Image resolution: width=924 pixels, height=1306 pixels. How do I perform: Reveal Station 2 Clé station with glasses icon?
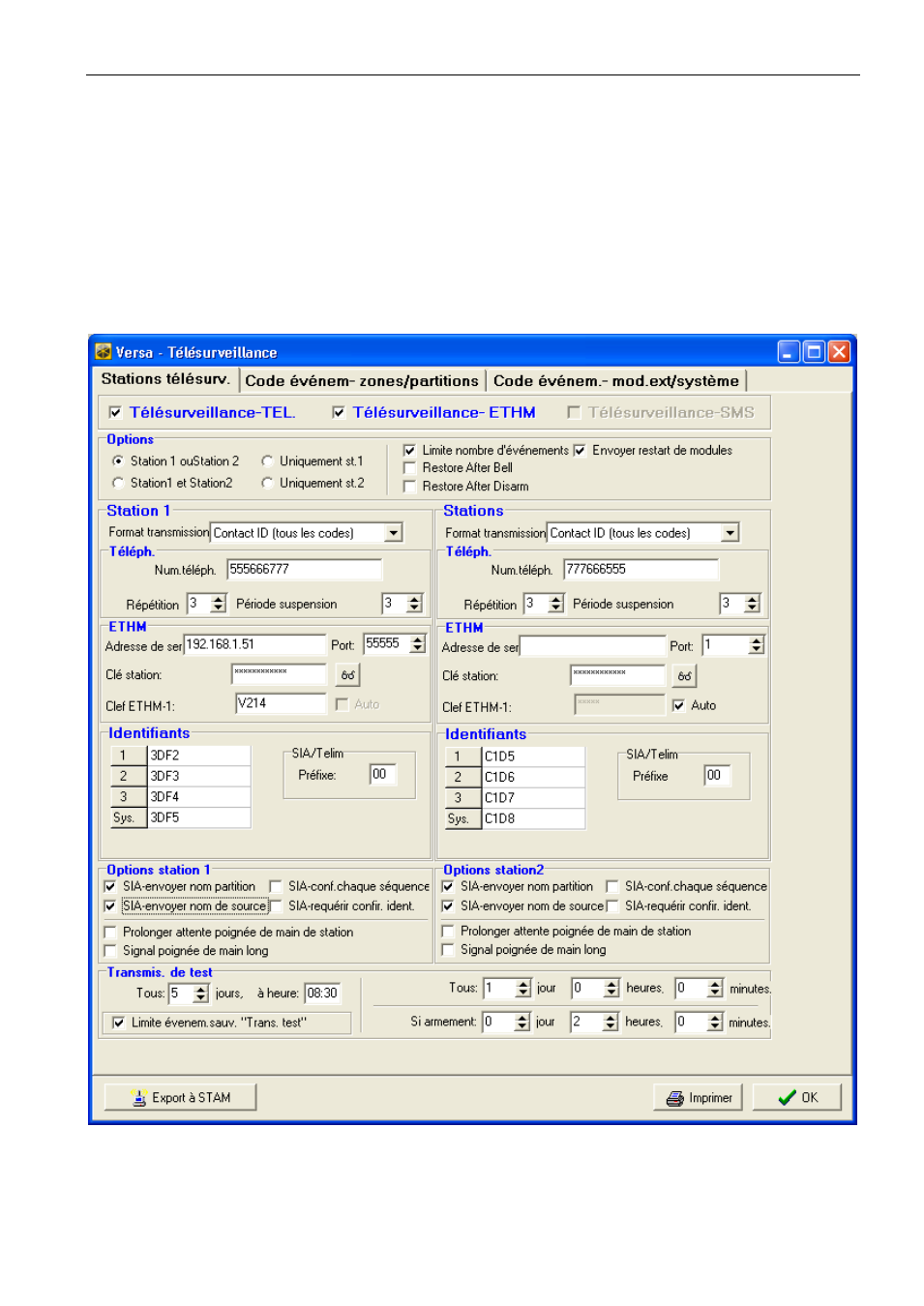[x=684, y=676]
